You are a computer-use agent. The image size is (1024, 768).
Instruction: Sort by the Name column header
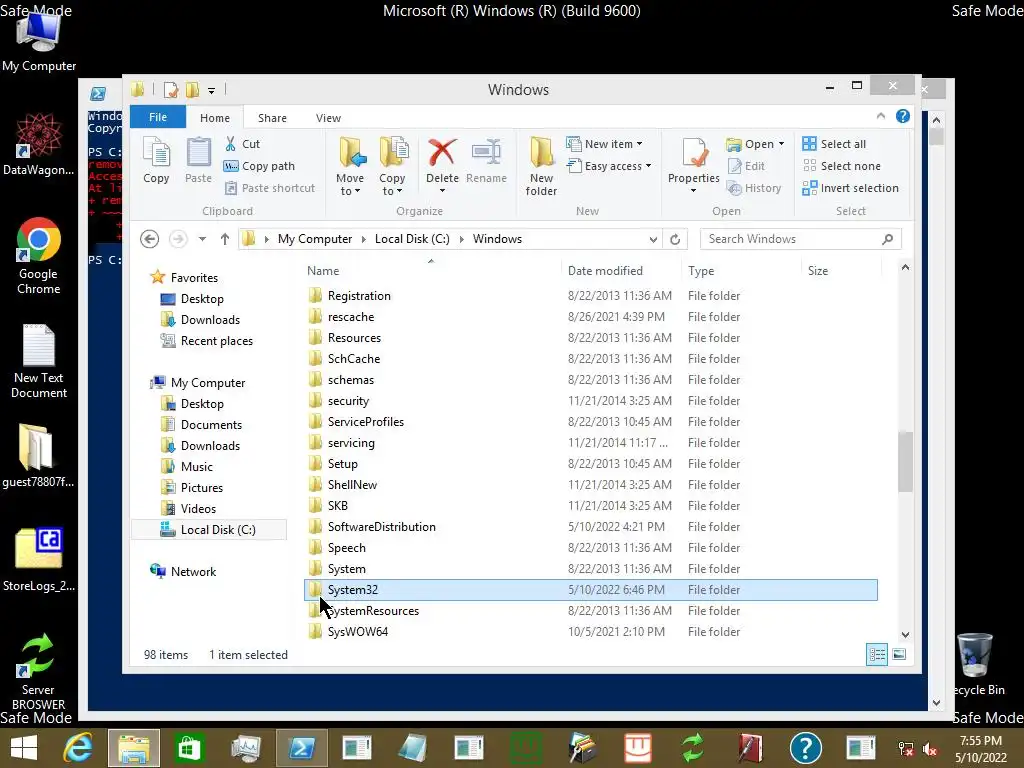pos(431,270)
